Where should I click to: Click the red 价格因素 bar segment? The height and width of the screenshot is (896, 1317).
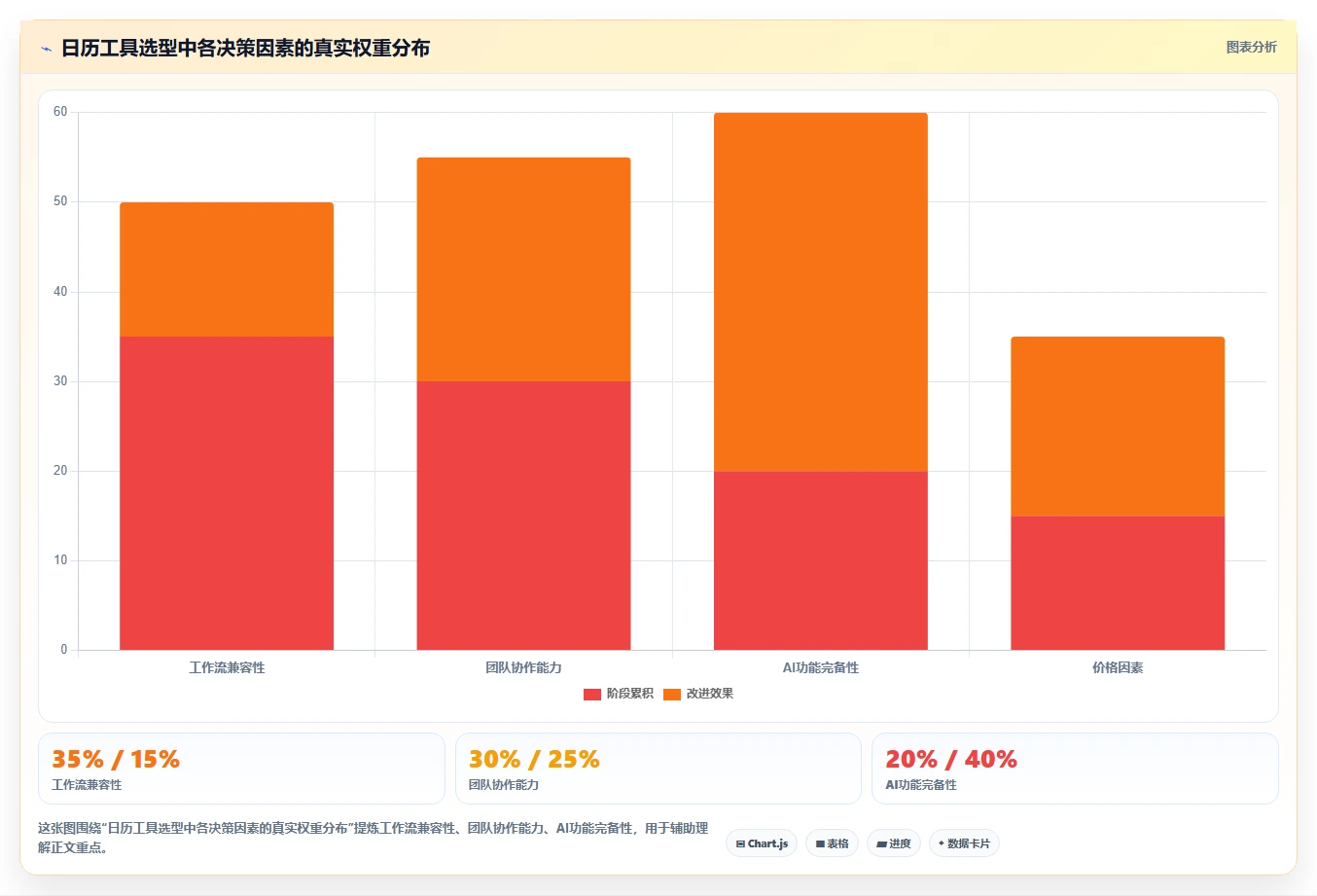[x=1118, y=583]
